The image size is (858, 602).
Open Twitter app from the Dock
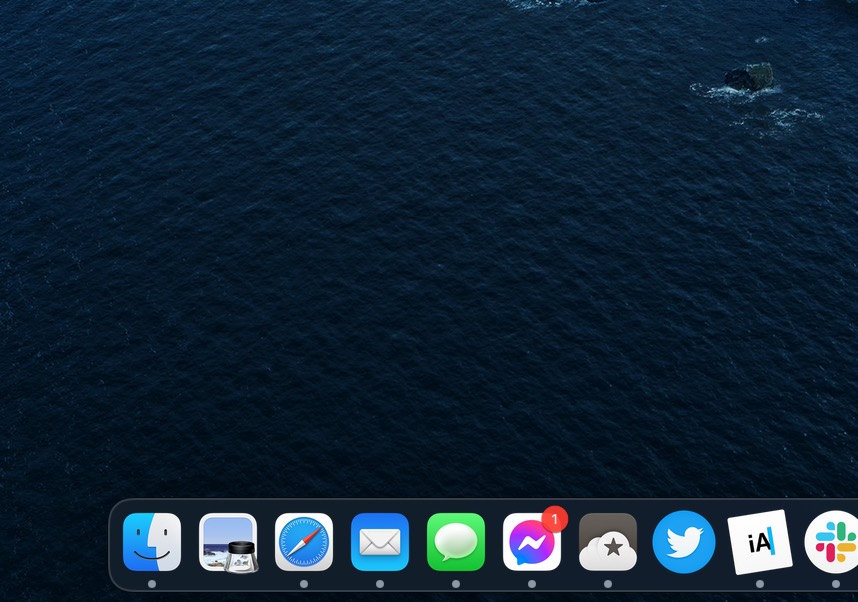[x=684, y=542]
